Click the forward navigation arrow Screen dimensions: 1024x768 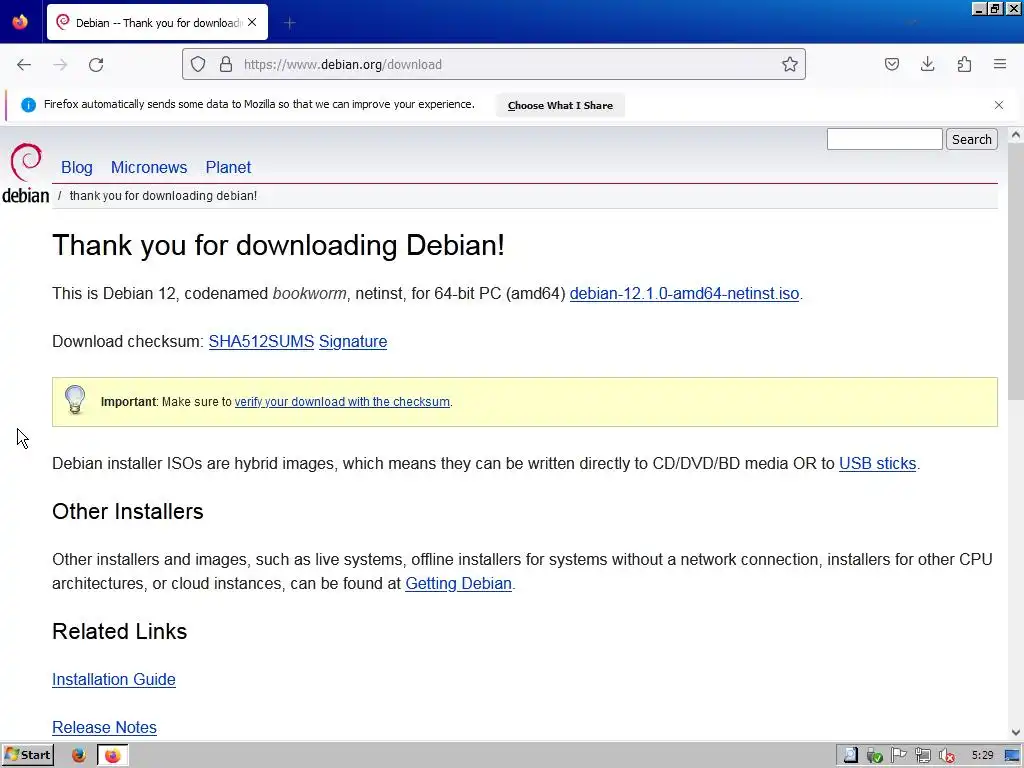pyautogui.click(x=60, y=64)
